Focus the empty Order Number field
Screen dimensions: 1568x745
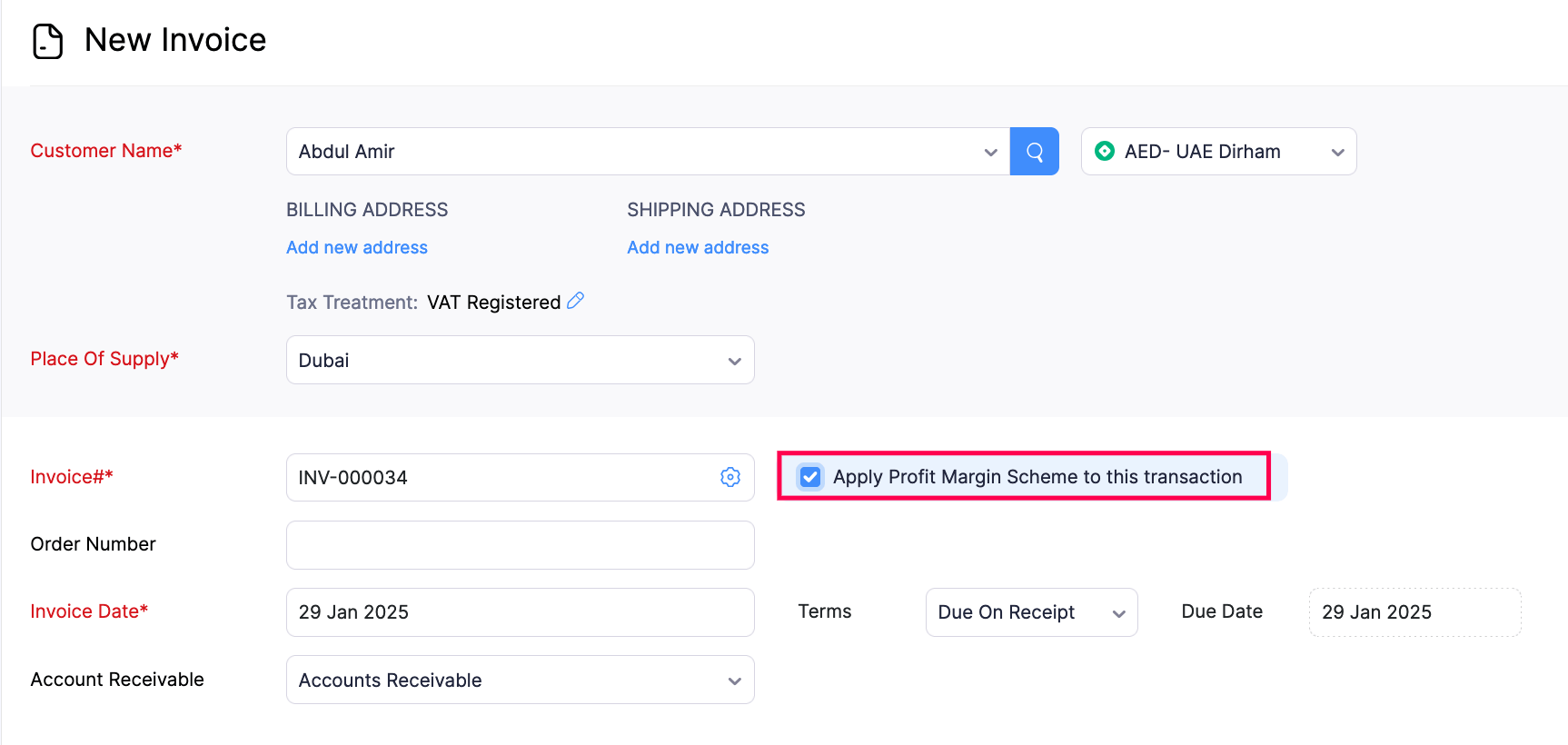coord(520,545)
